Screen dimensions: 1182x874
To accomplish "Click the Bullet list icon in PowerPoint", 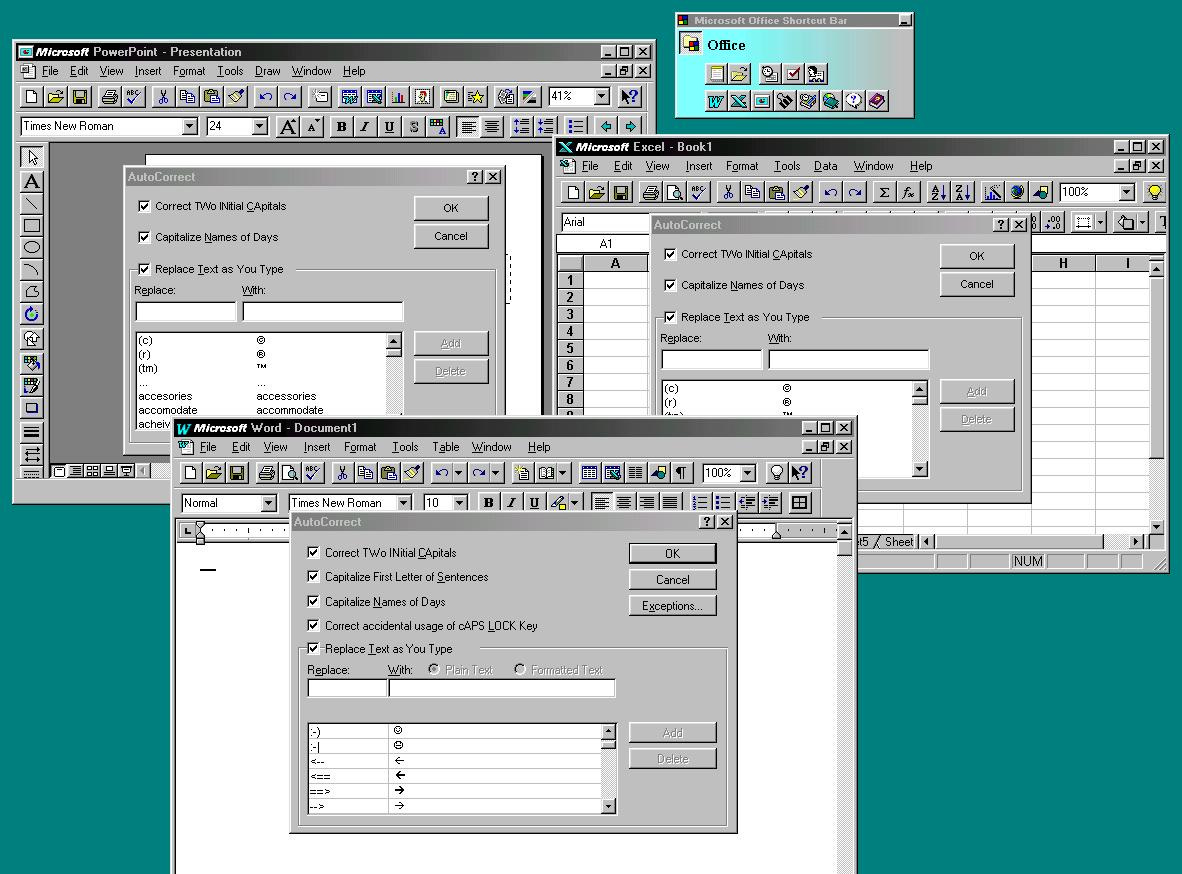I will [576, 127].
